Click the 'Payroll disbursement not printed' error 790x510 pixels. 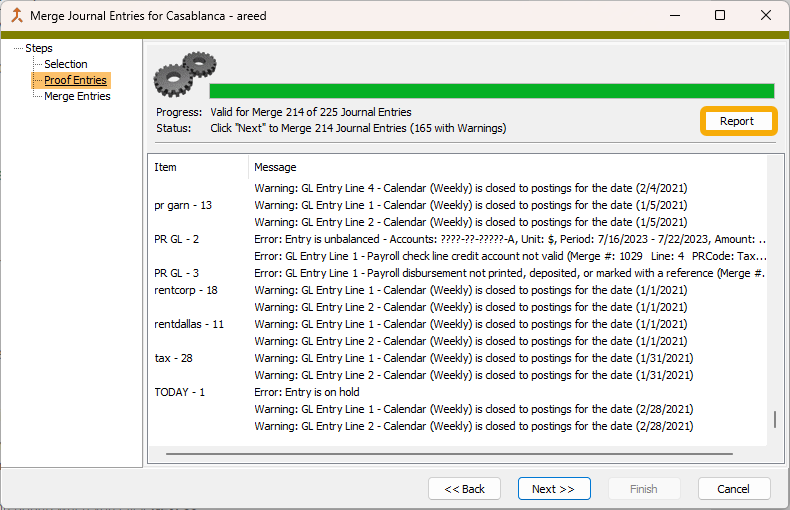click(x=510, y=273)
